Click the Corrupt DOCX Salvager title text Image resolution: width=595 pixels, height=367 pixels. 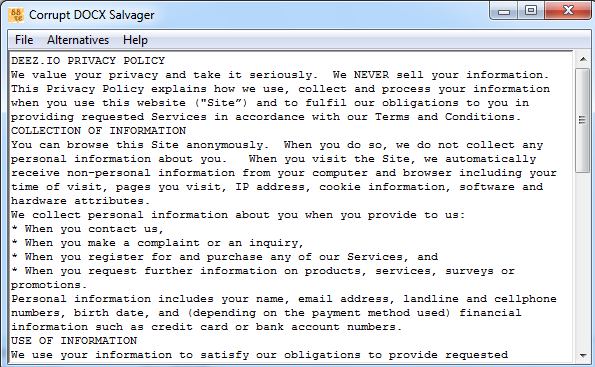pos(91,15)
